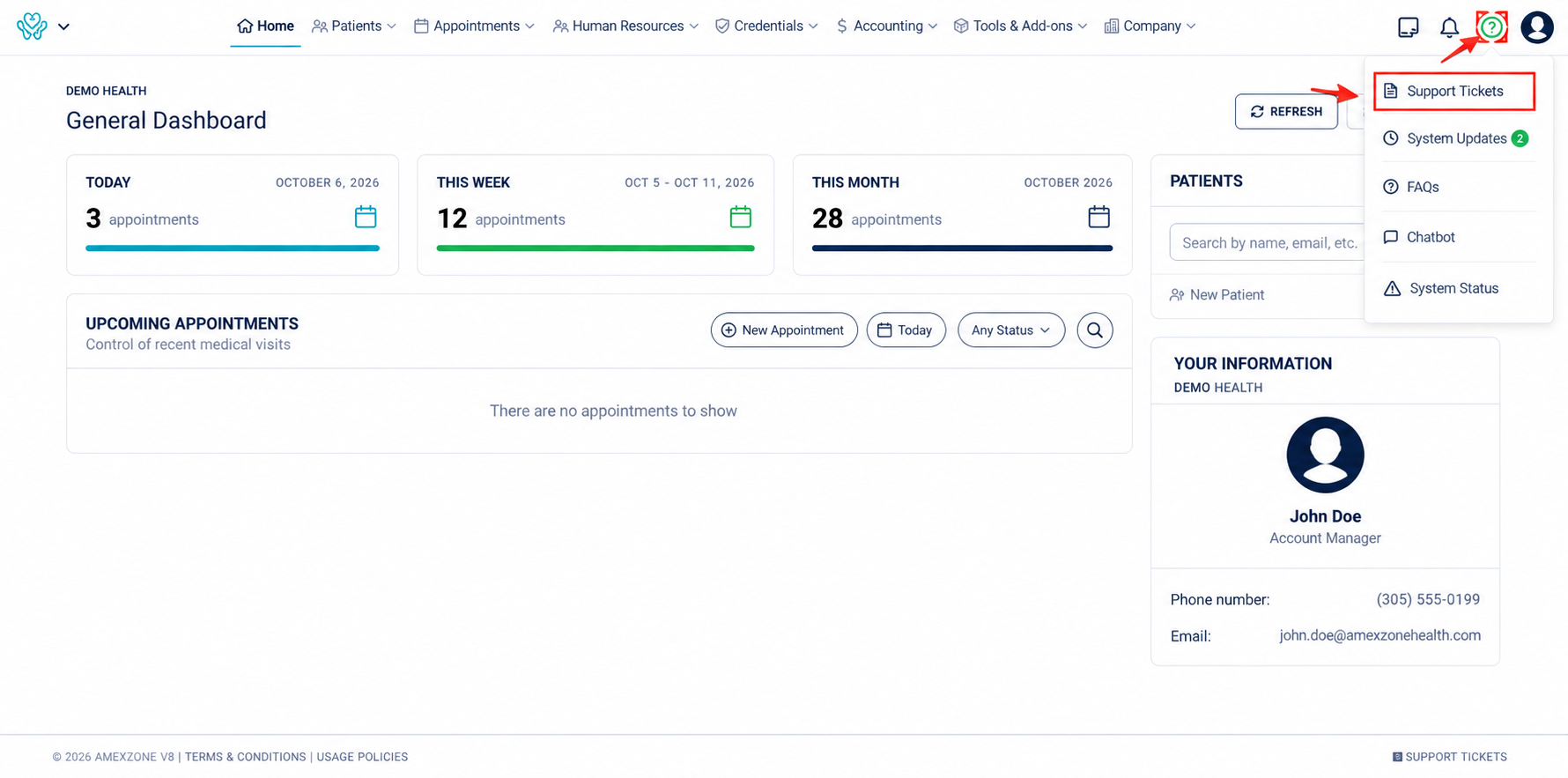1568x778 pixels.
Task: Click John Doe's profile picture
Action: pyautogui.click(x=1325, y=455)
